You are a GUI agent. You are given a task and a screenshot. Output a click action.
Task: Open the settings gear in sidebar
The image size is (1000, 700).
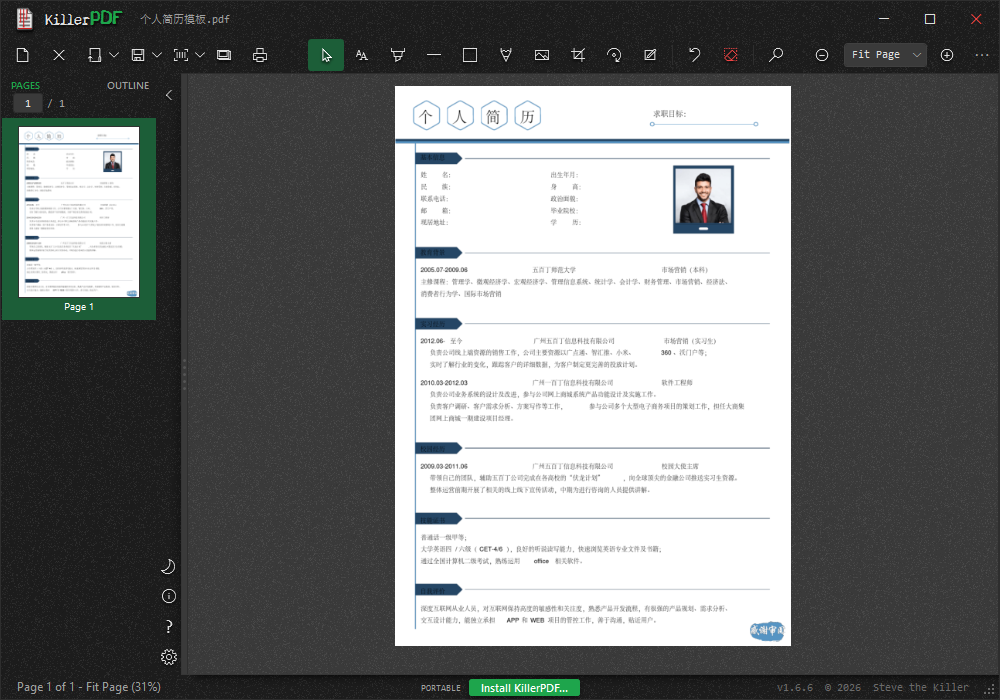click(x=168, y=657)
